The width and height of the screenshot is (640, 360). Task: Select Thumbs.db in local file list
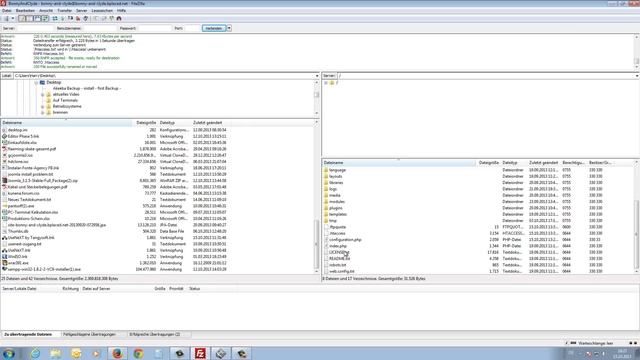coord(18,231)
